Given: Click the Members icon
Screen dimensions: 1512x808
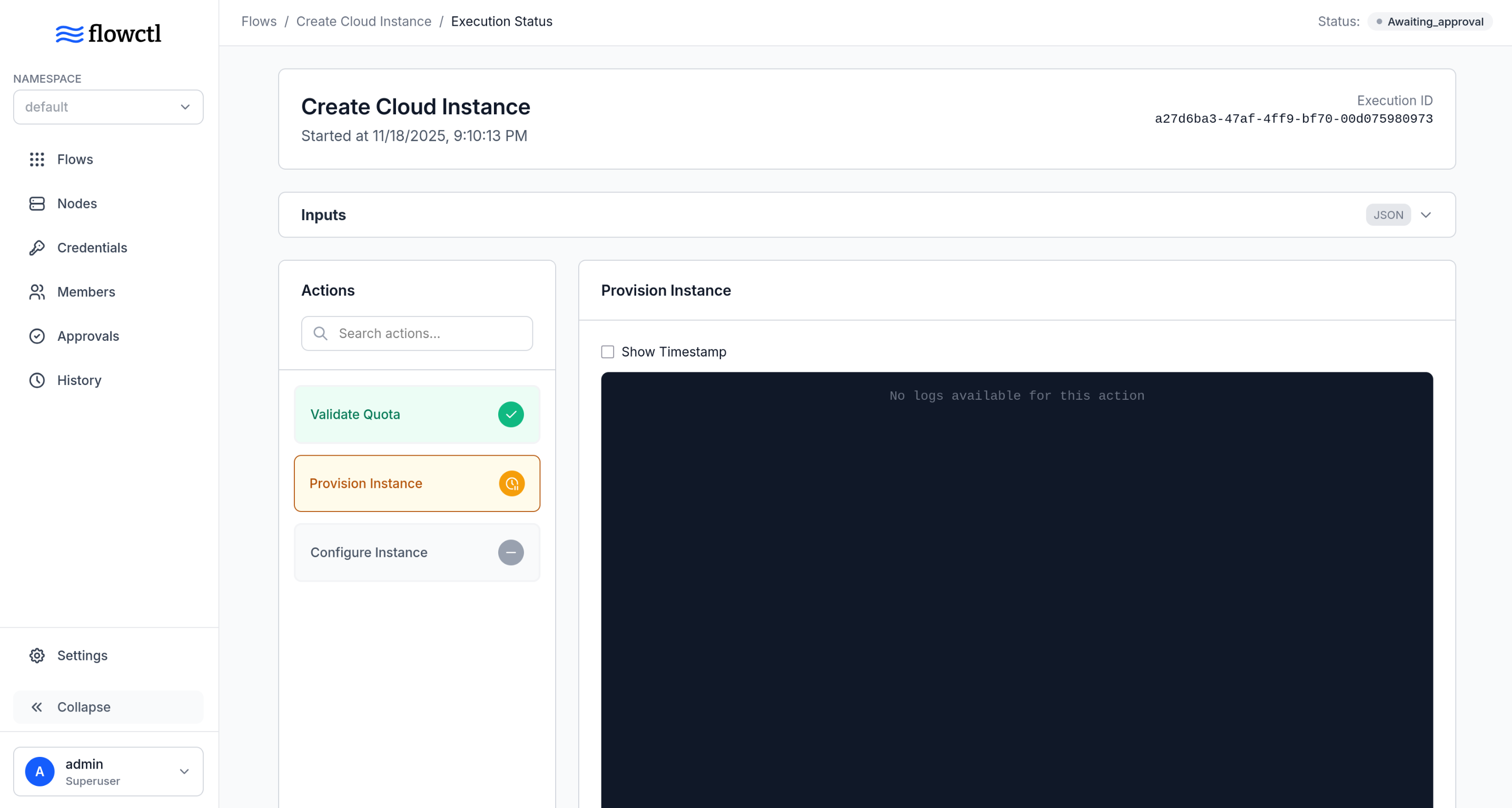Looking at the screenshot, I should (x=36, y=292).
